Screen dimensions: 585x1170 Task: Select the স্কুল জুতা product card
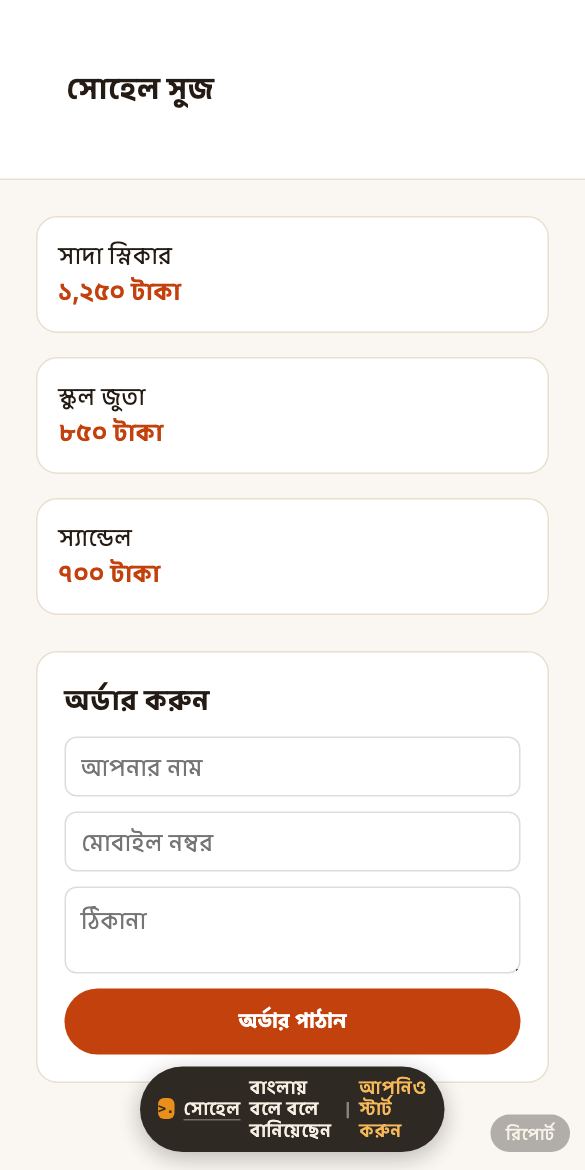(x=292, y=416)
